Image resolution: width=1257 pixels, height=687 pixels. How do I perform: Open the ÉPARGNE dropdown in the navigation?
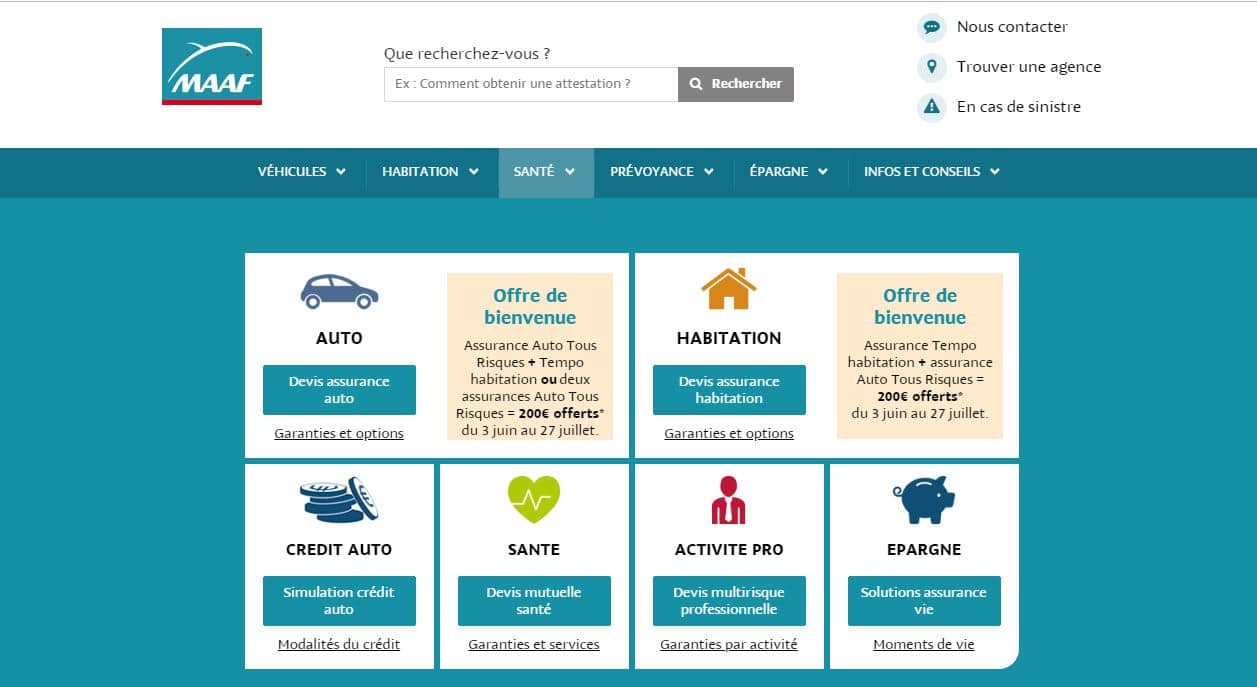tap(789, 171)
